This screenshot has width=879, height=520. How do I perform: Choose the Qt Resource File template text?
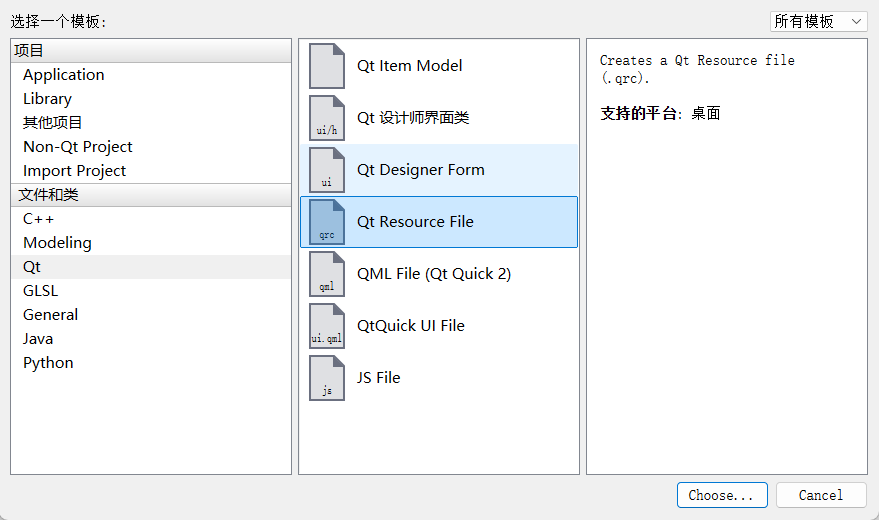click(x=415, y=222)
